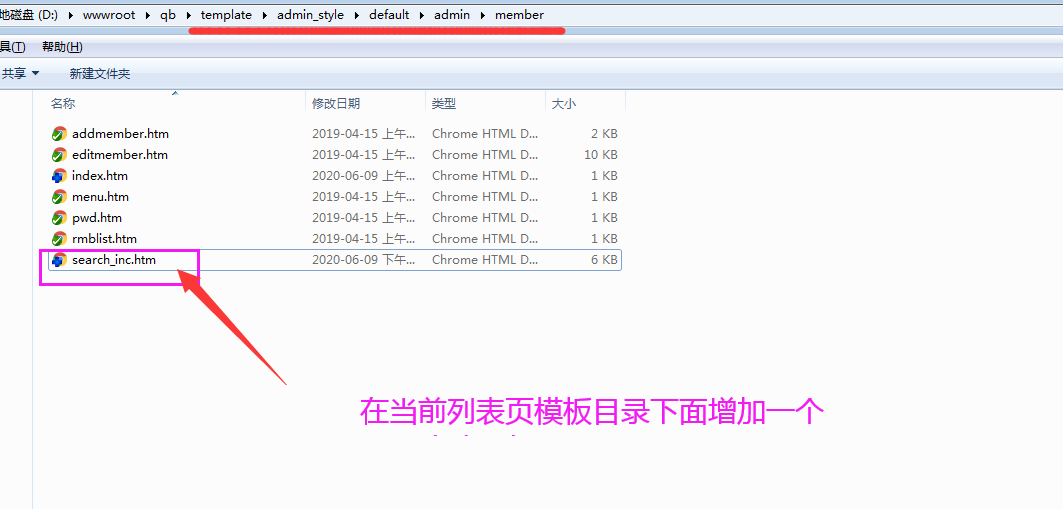1063x509 pixels.
Task: Expand the breadcrumb arrow after default
Action: coord(422,15)
